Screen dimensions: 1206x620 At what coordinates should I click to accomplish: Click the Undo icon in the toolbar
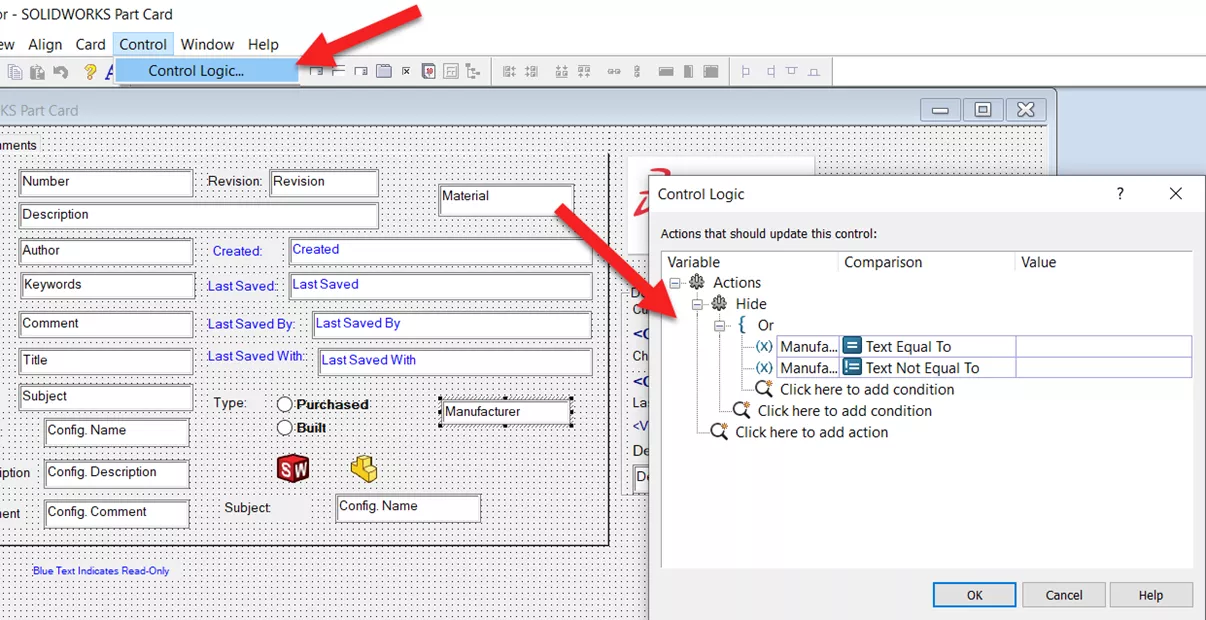pyautogui.click(x=62, y=71)
